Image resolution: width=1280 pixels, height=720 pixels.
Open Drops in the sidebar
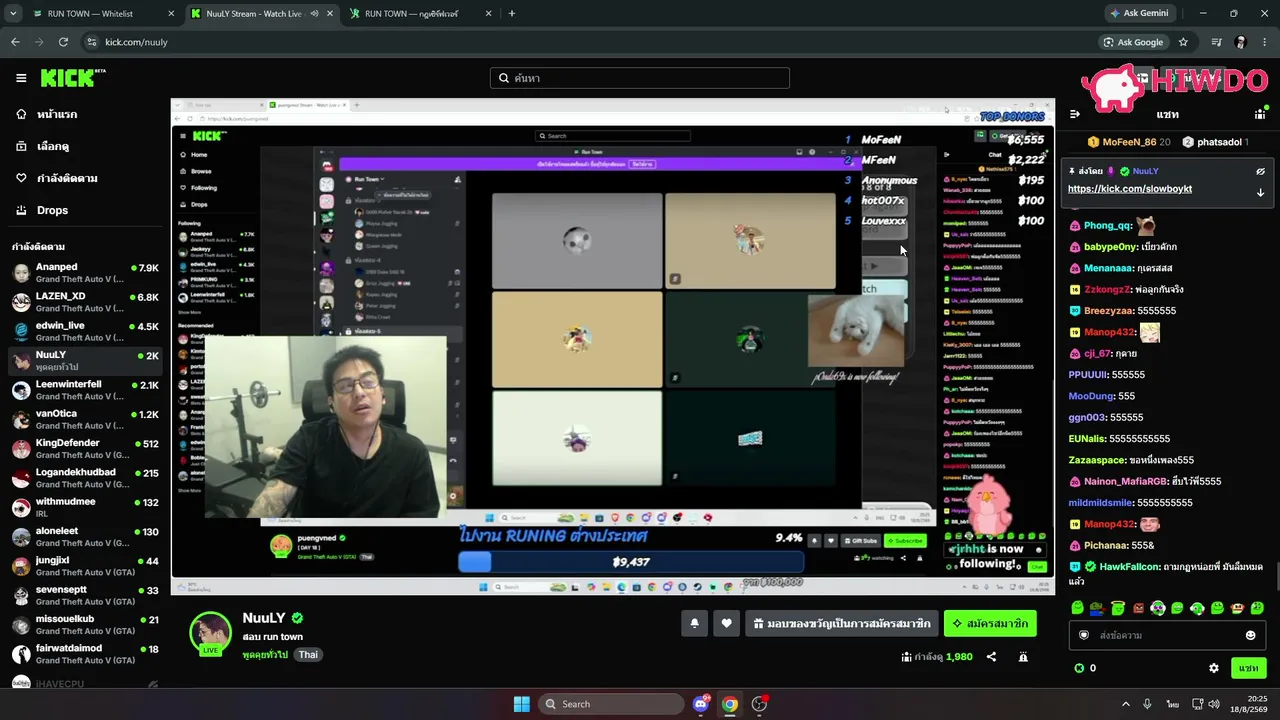tap(53, 210)
